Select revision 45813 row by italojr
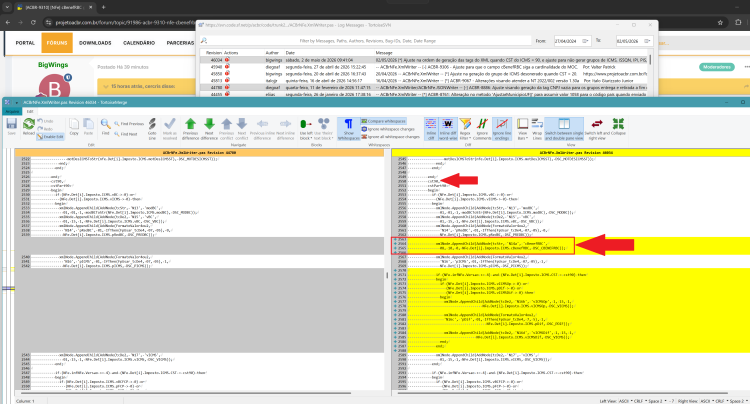The image size is (750, 404). click(x=423, y=81)
